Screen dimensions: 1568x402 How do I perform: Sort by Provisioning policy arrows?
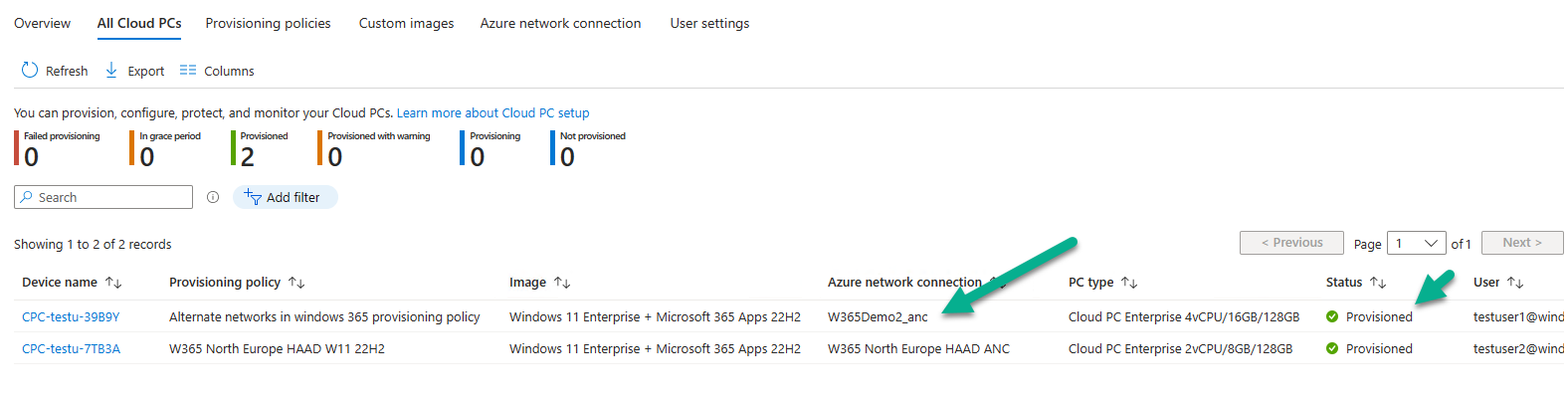click(x=296, y=283)
